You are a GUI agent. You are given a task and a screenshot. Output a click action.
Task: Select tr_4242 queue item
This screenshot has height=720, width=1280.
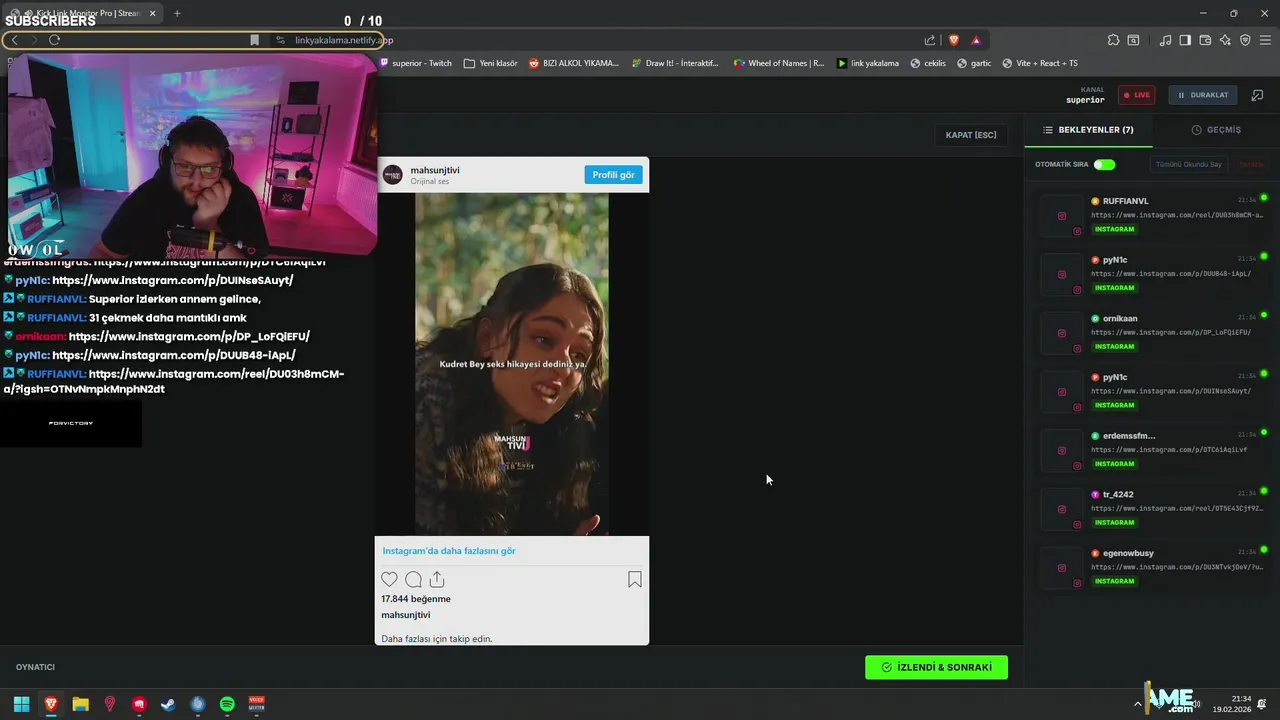(1153, 508)
